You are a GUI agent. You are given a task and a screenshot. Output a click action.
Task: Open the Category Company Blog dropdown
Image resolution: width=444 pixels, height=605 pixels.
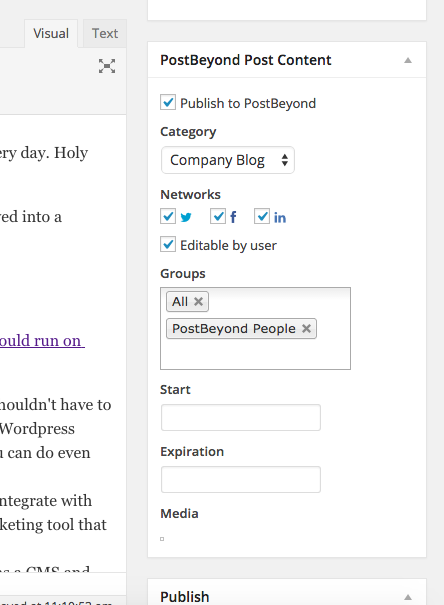pos(228,160)
